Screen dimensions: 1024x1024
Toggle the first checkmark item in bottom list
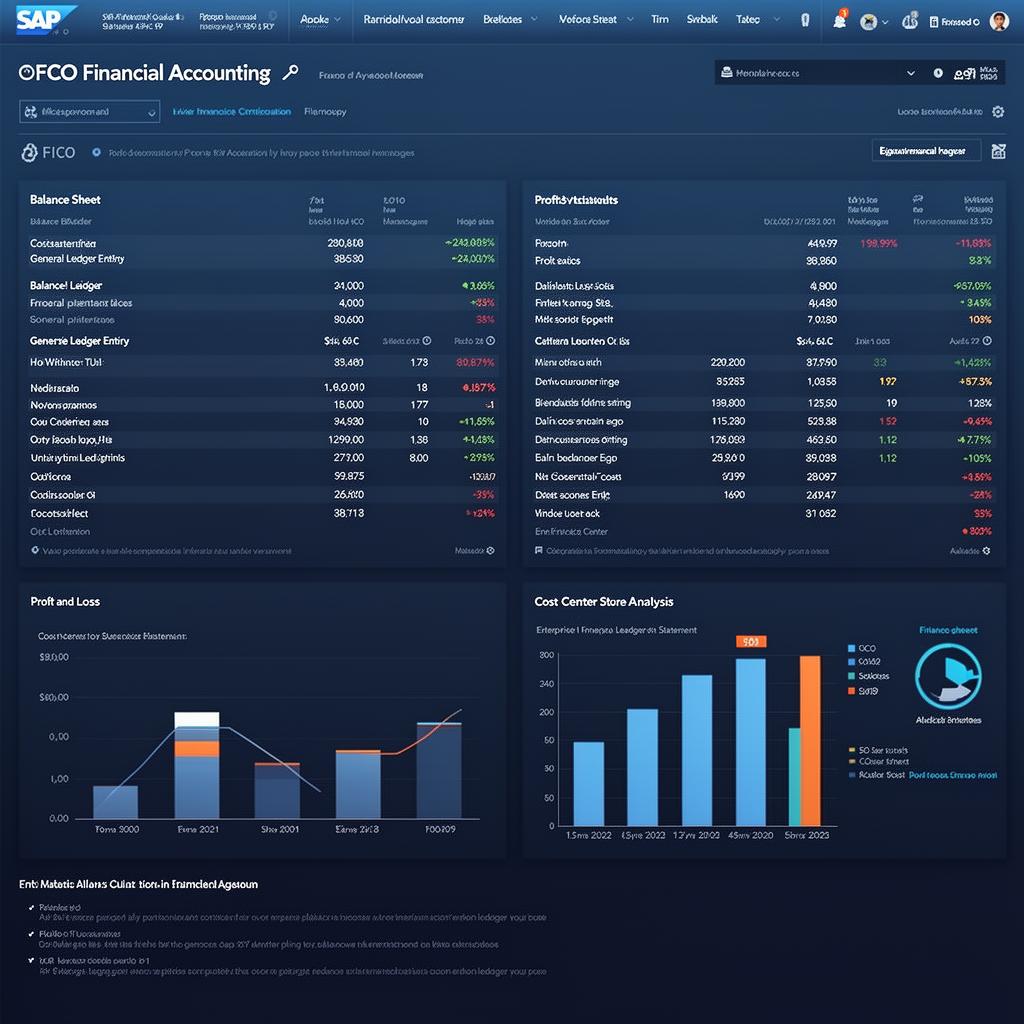point(31,908)
